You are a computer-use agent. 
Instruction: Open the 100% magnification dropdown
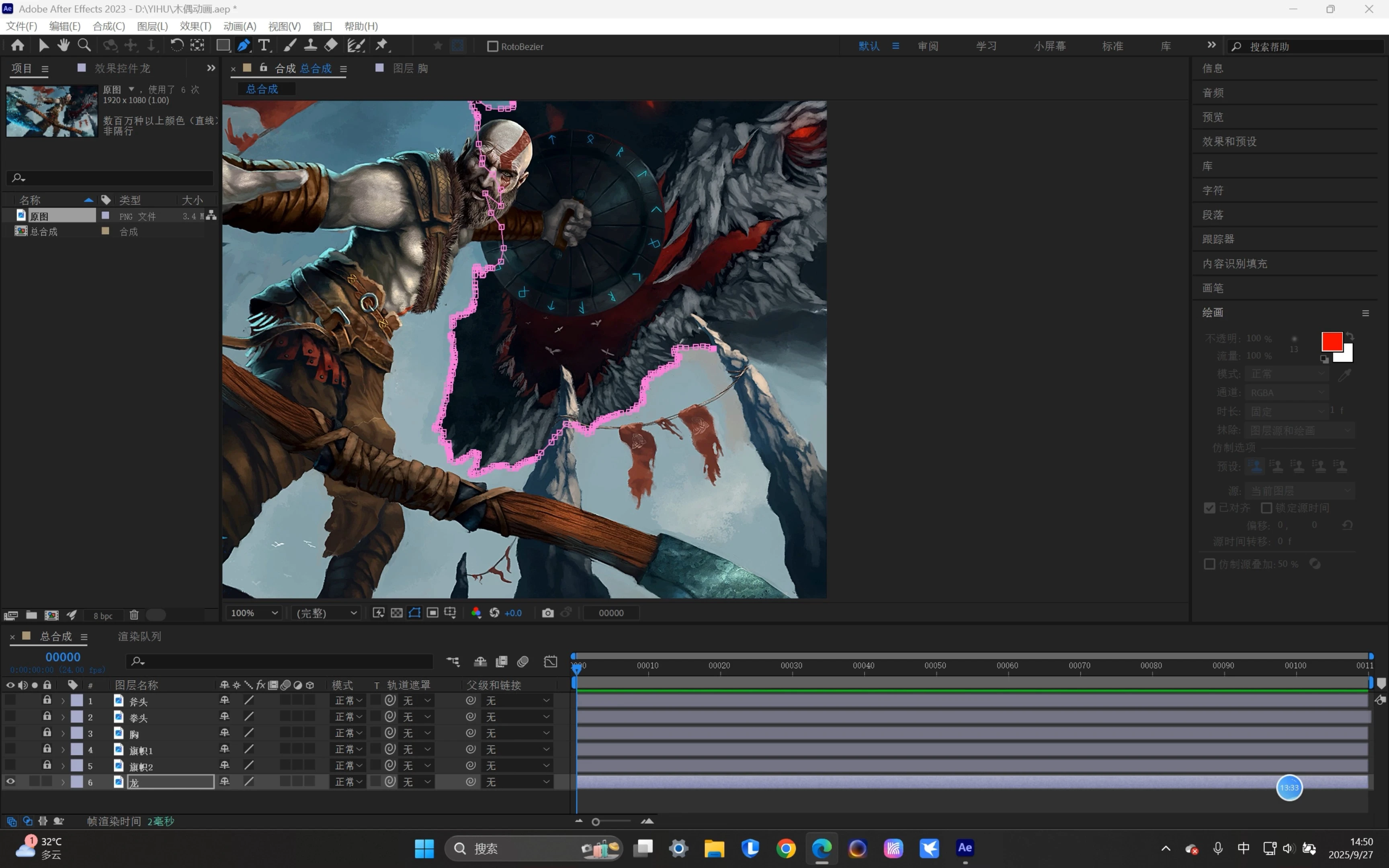(x=254, y=613)
